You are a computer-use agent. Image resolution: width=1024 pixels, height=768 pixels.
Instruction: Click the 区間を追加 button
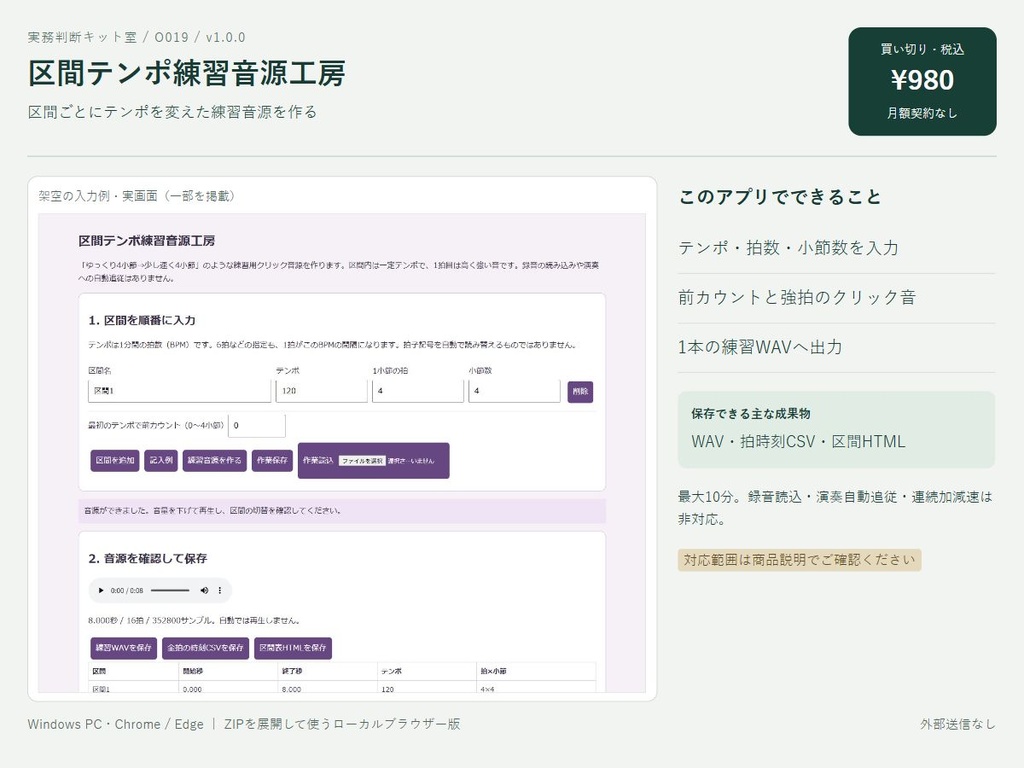pos(115,460)
